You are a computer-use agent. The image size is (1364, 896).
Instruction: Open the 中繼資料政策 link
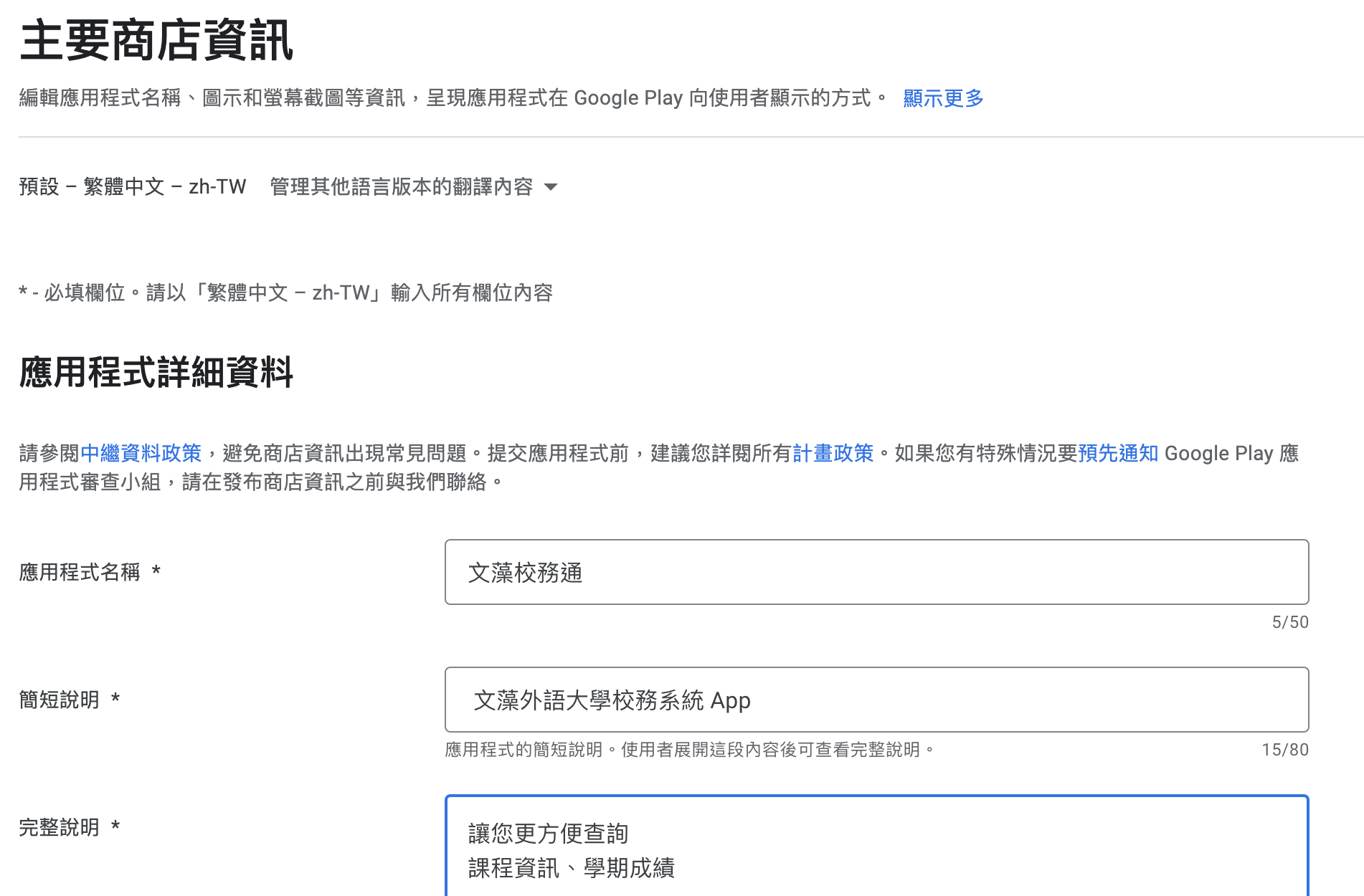tap(141, 453)
